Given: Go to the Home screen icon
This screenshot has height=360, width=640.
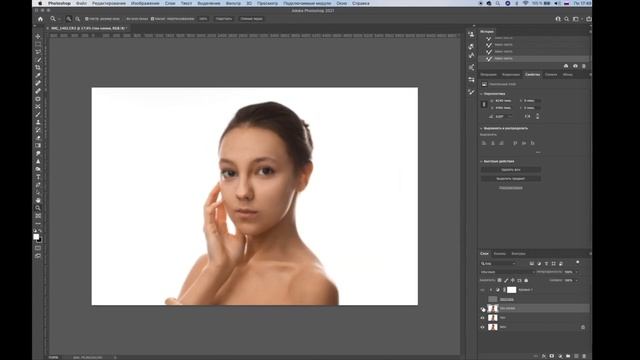Looking at the screenshot, I should 40,19.
